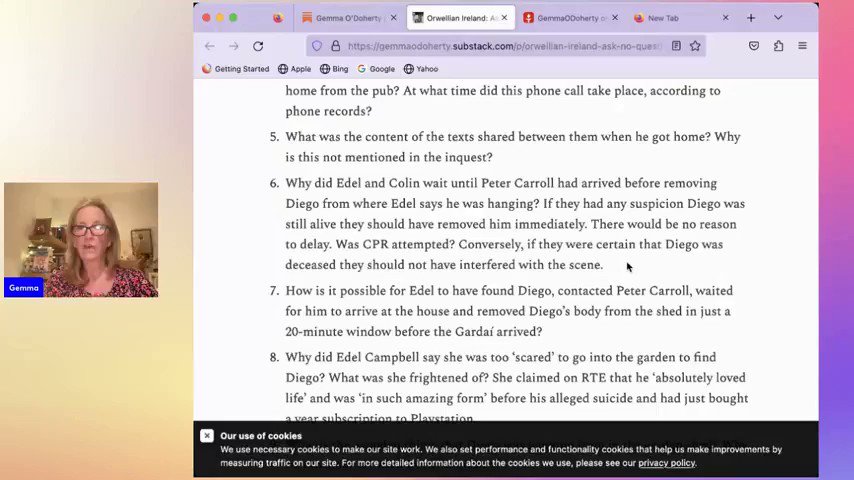The image size is (854, 480).
Task: Close the Orwellian Ireland tab
Action: coord(504,18)
